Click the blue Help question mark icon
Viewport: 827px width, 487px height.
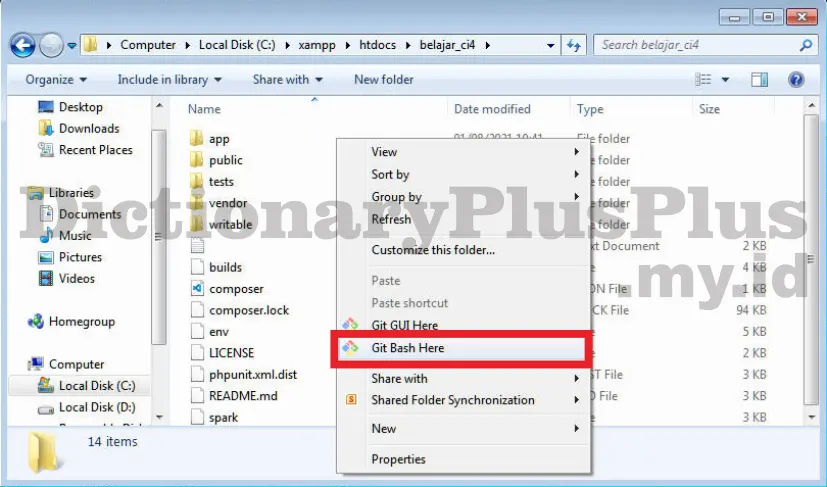(x=796, y=80)
